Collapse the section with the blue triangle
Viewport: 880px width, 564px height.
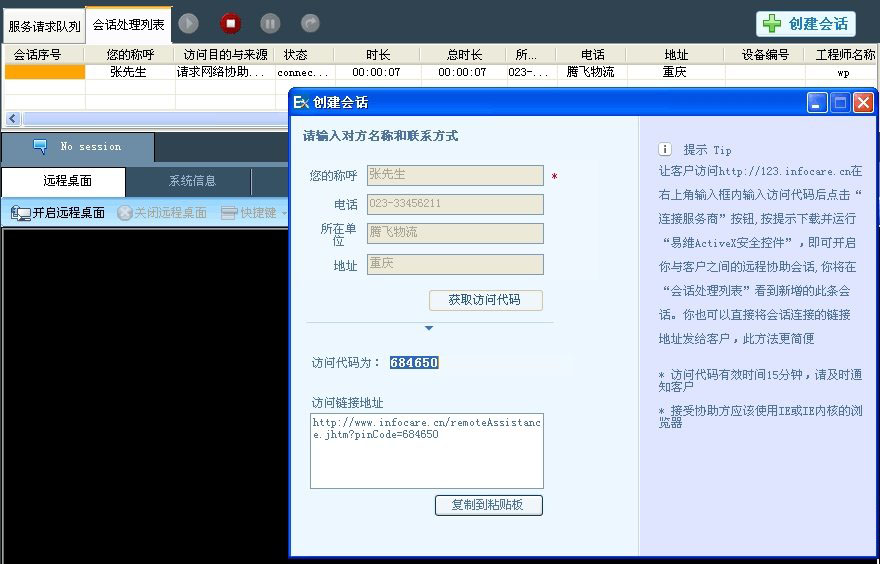tap(429, 328)
